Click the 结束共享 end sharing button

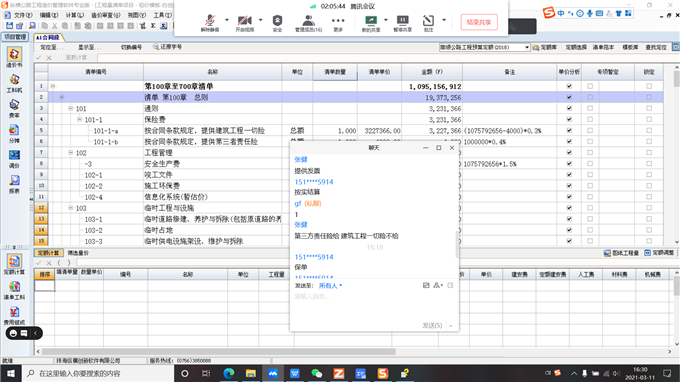[479, 22]
